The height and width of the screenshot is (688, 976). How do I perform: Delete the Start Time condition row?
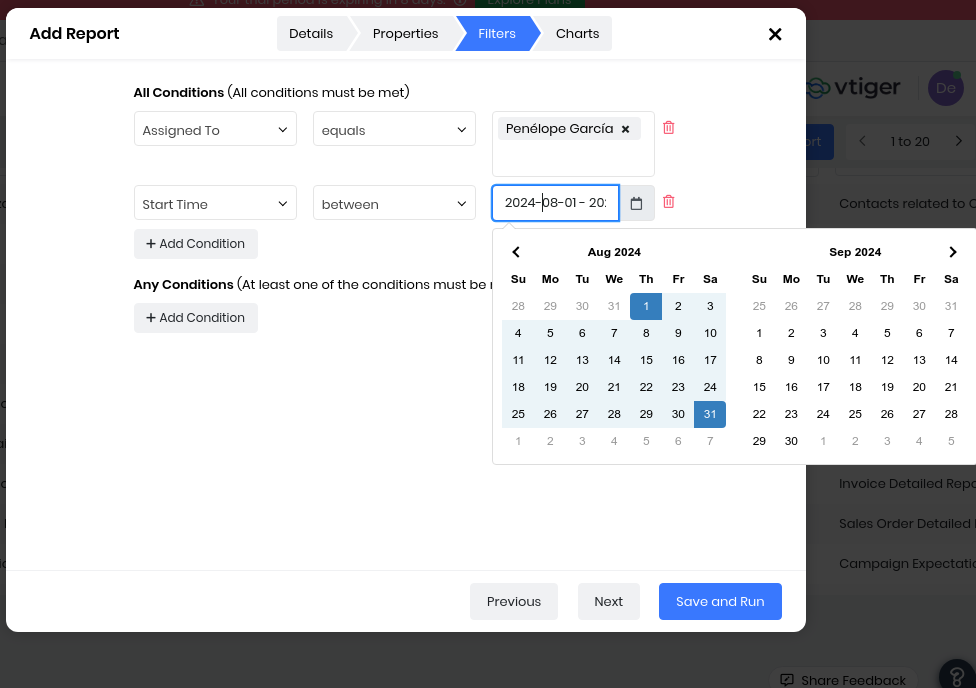(x=669, y=202)
